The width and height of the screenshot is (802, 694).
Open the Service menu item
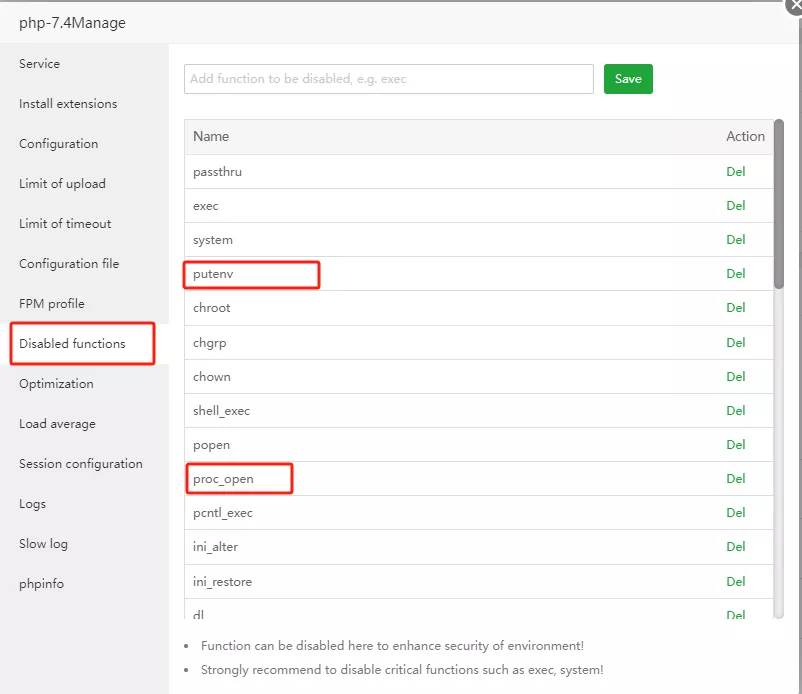click(40, 64)
